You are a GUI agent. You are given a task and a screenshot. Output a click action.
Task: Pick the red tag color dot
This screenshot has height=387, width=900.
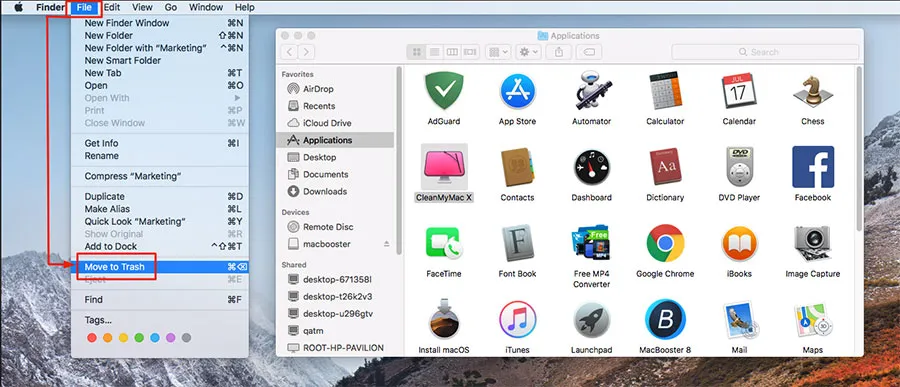pos(92,338)
